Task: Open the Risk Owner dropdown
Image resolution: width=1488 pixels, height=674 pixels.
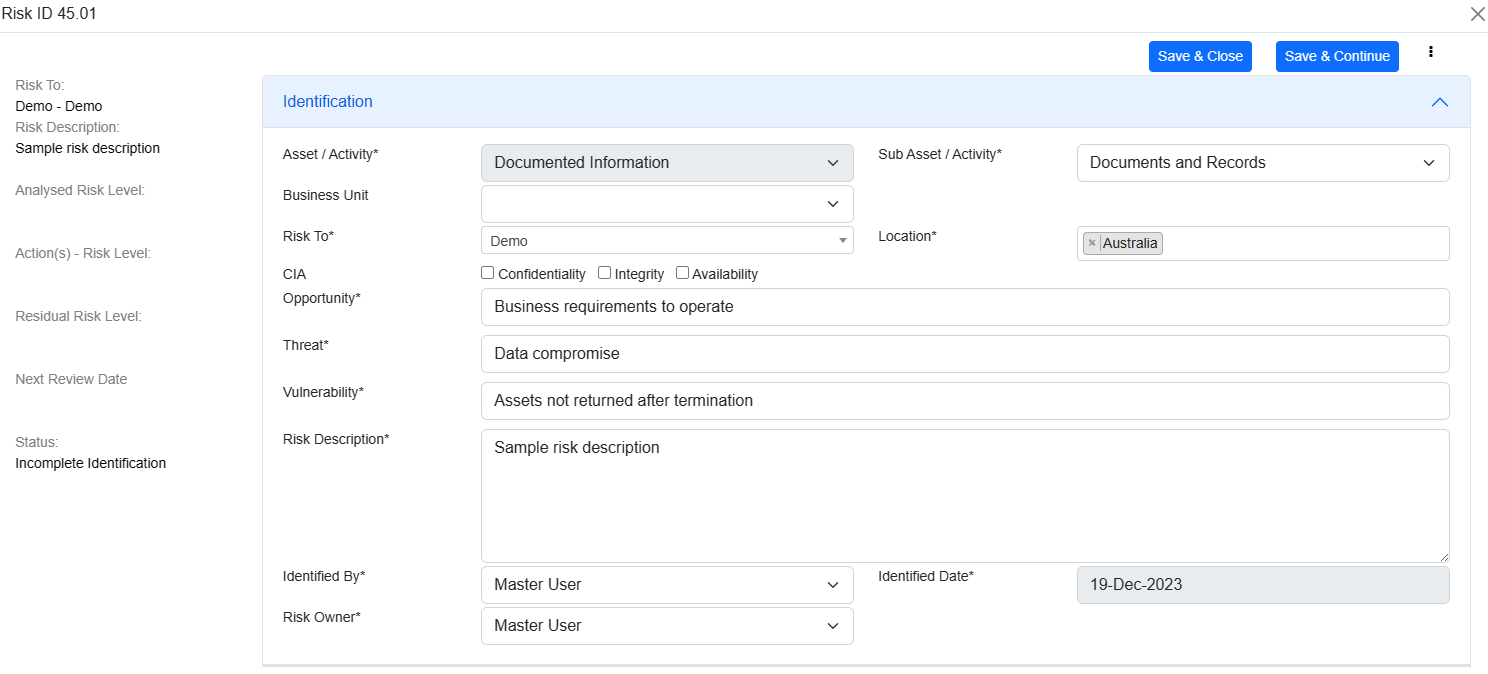Action: click(x=667, y=626)
